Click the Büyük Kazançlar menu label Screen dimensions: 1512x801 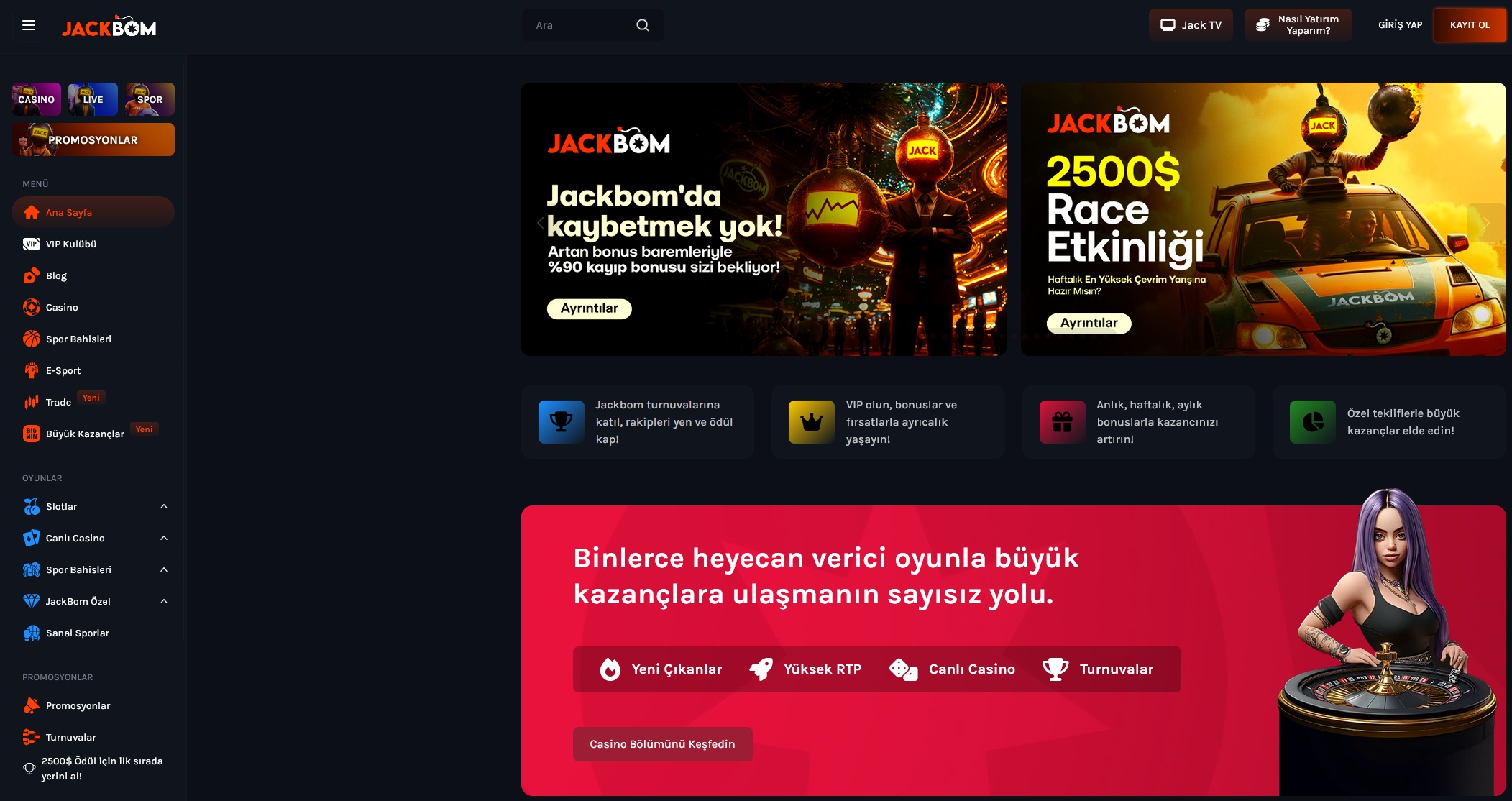[x=85, y=434]
